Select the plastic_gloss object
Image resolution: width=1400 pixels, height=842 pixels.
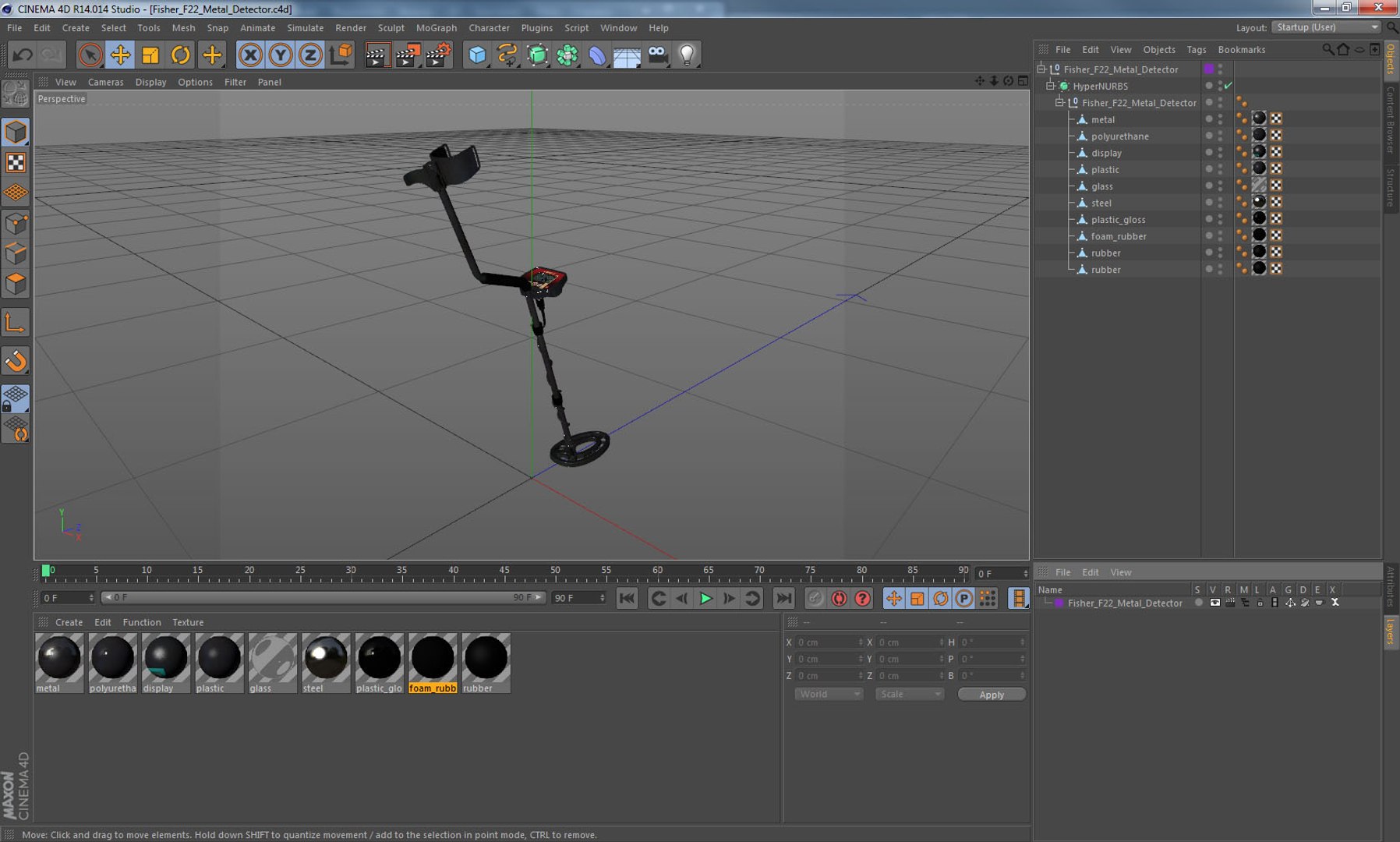[x=1118, y=220]
